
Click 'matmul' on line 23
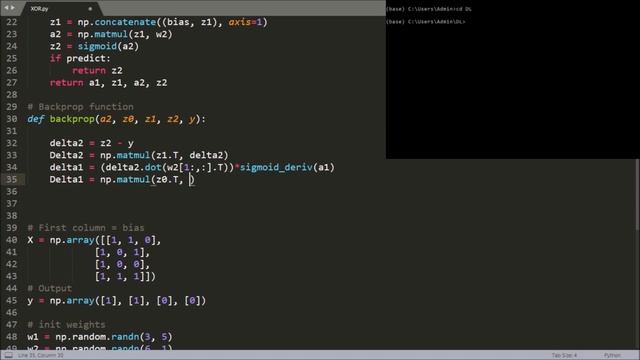[x=111, y=34]
